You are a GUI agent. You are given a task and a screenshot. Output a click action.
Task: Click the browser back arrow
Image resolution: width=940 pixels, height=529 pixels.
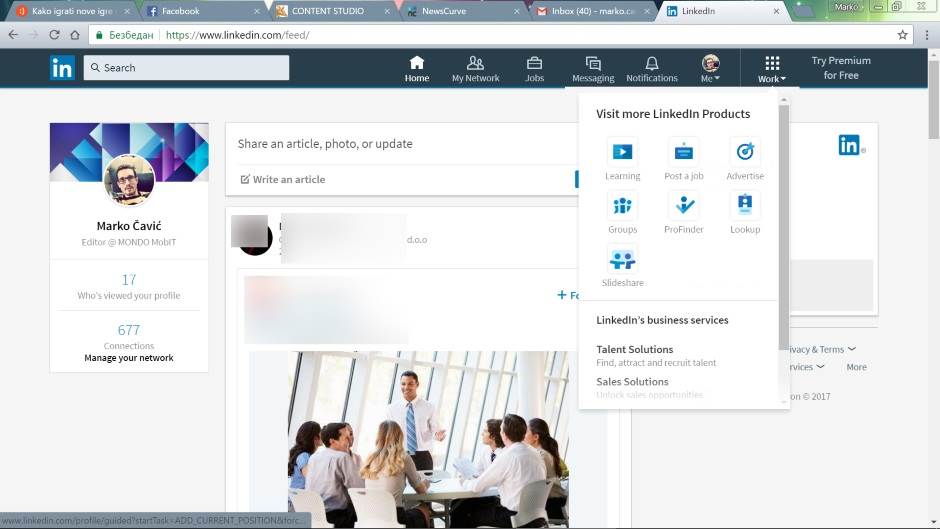(13, 35)
